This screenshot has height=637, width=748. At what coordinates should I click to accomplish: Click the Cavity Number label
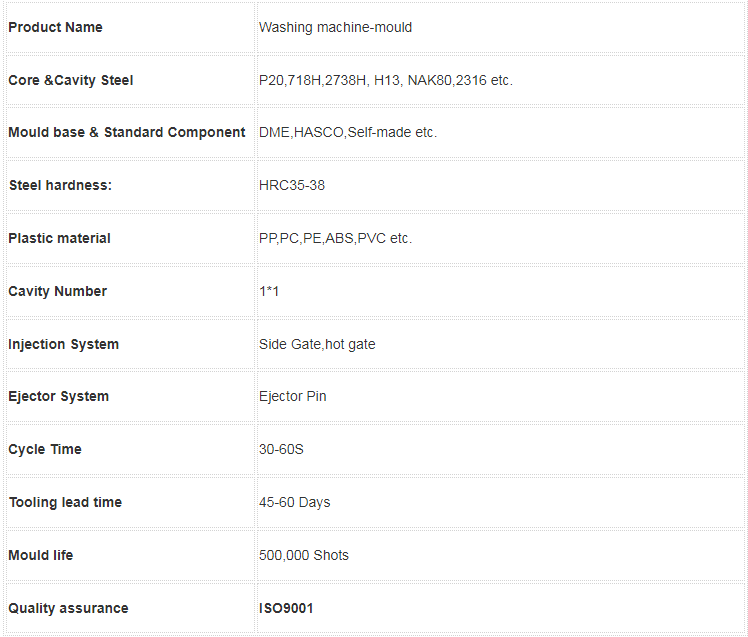[58, 291]
